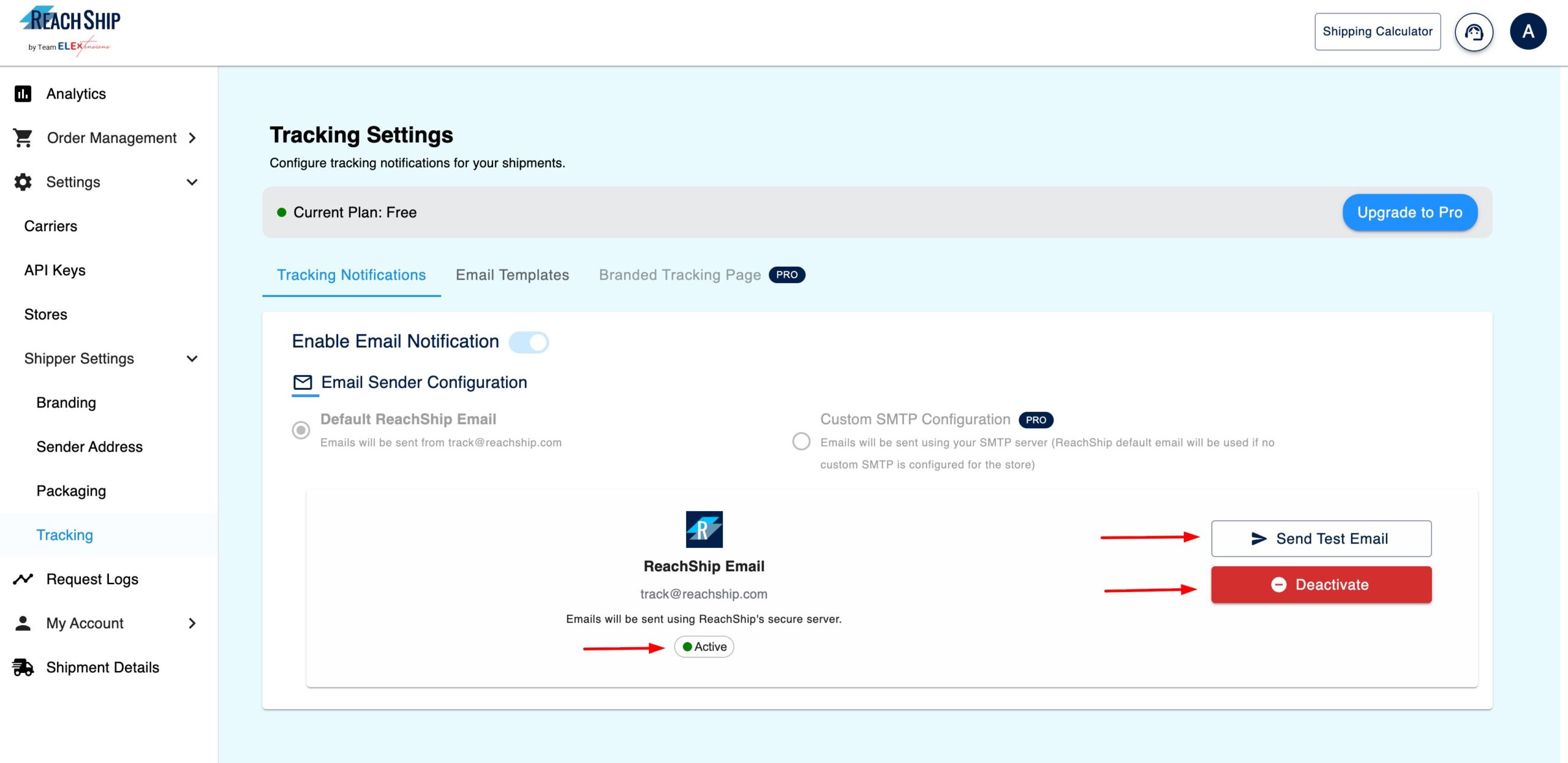
Task: Open Stores in the sidebar
Action: [x=46, y=314]
